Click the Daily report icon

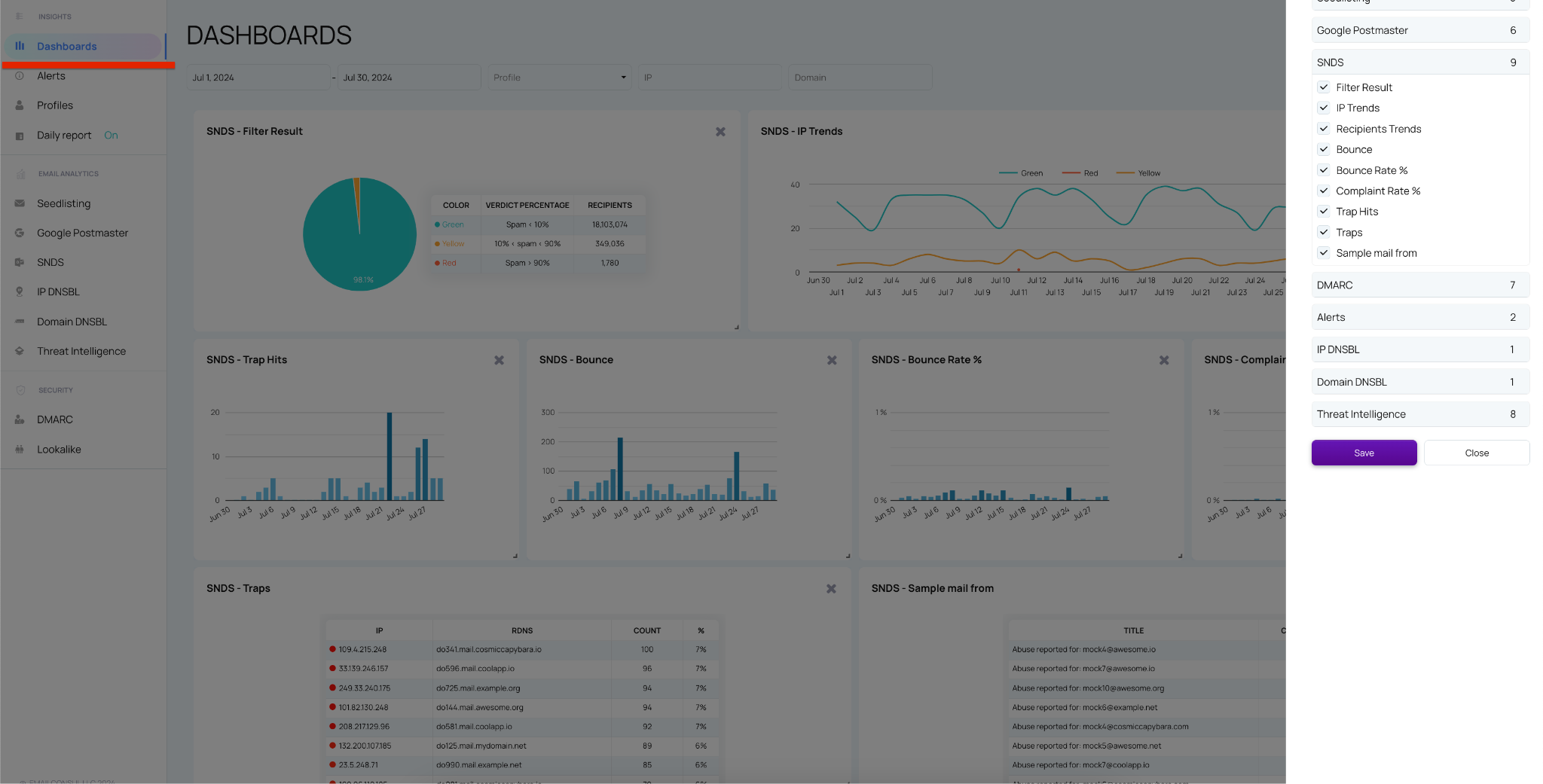[x=20, y=136]
